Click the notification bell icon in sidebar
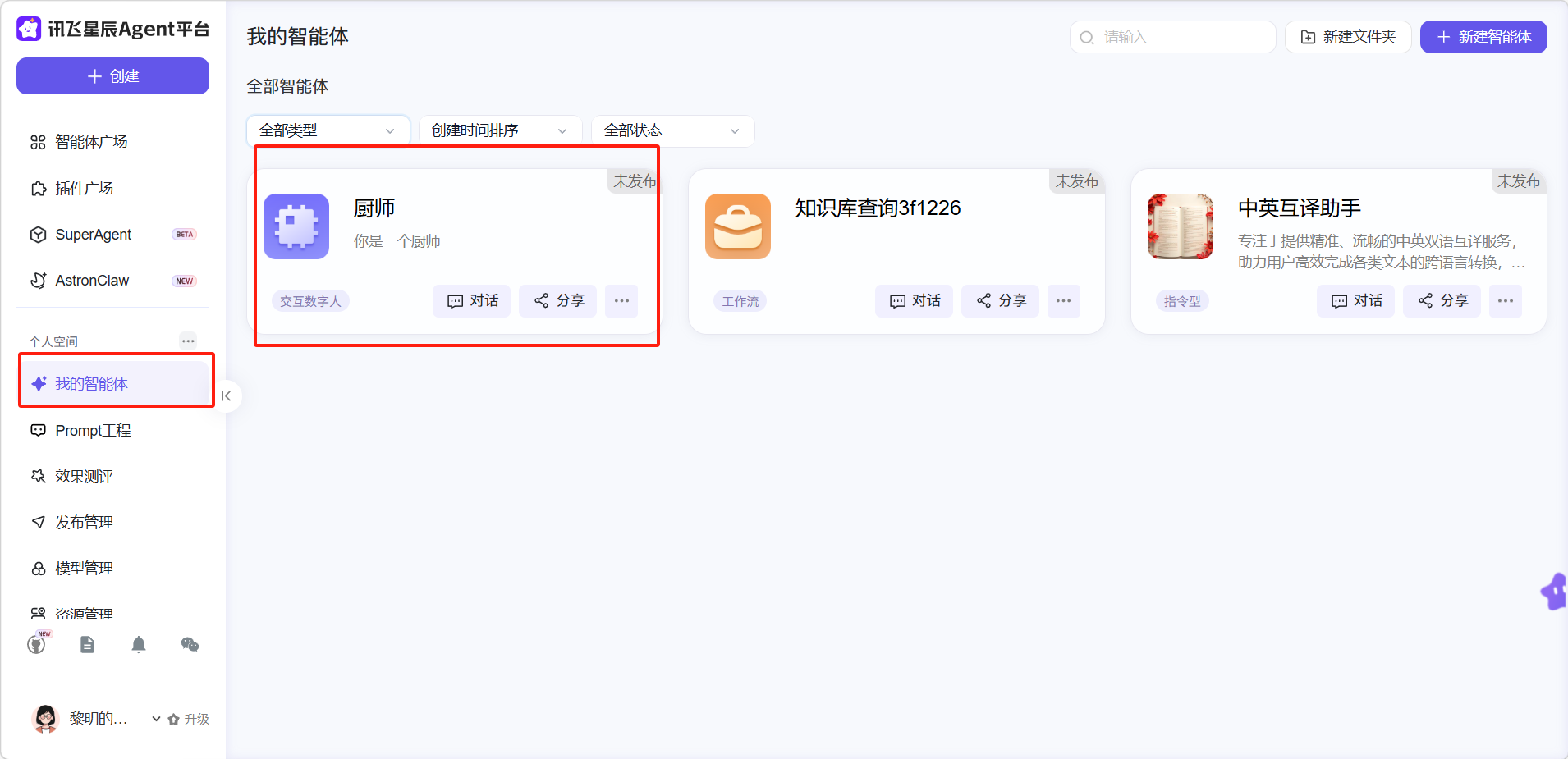The width and height of the screenshot is (1568, 759). 139,645
